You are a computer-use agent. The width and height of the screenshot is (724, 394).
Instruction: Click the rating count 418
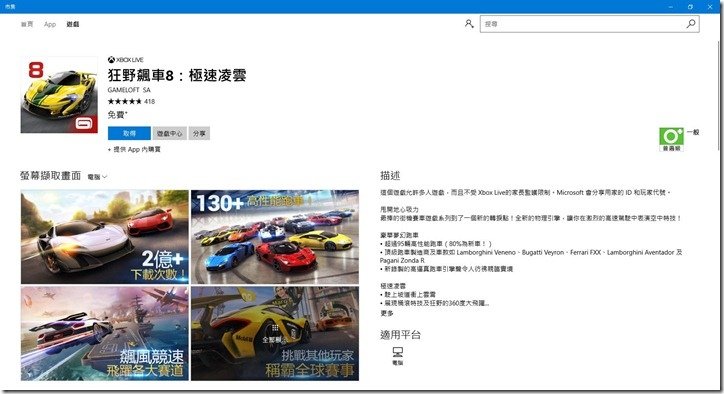pos(149,101)
